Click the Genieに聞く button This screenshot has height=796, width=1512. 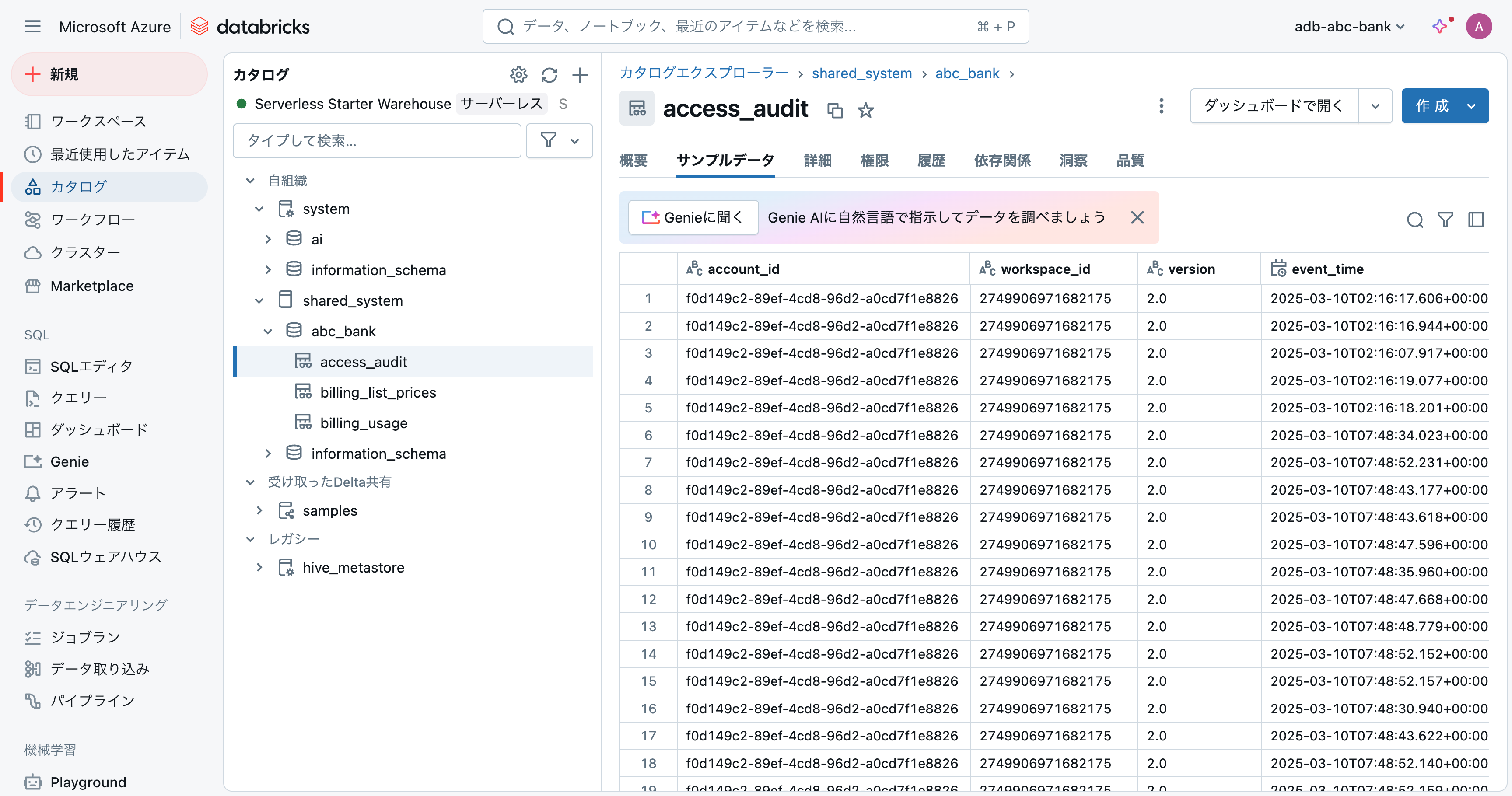pos(693,218)
